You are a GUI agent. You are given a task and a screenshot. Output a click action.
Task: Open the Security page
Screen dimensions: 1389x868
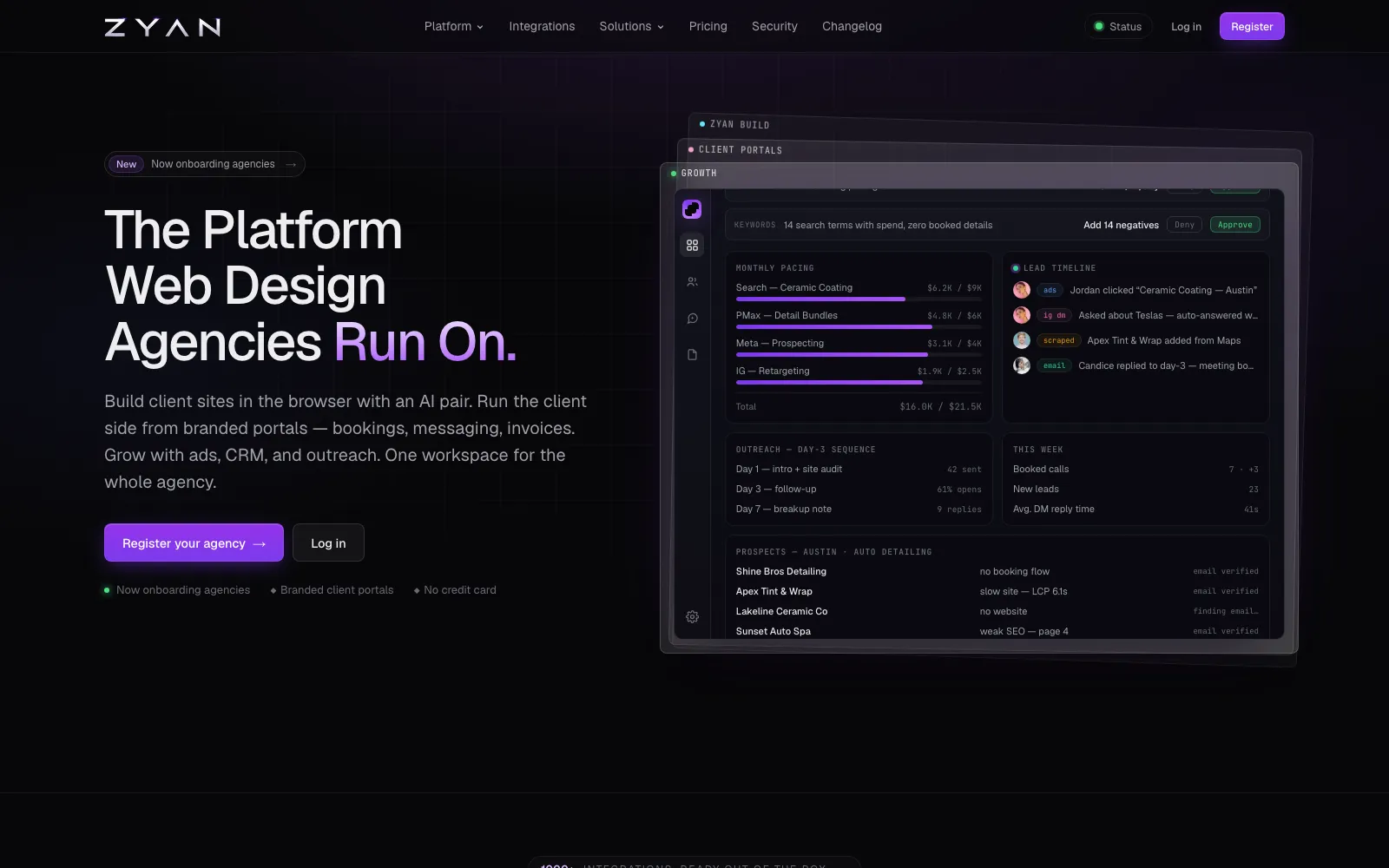(x=774, y=26)
